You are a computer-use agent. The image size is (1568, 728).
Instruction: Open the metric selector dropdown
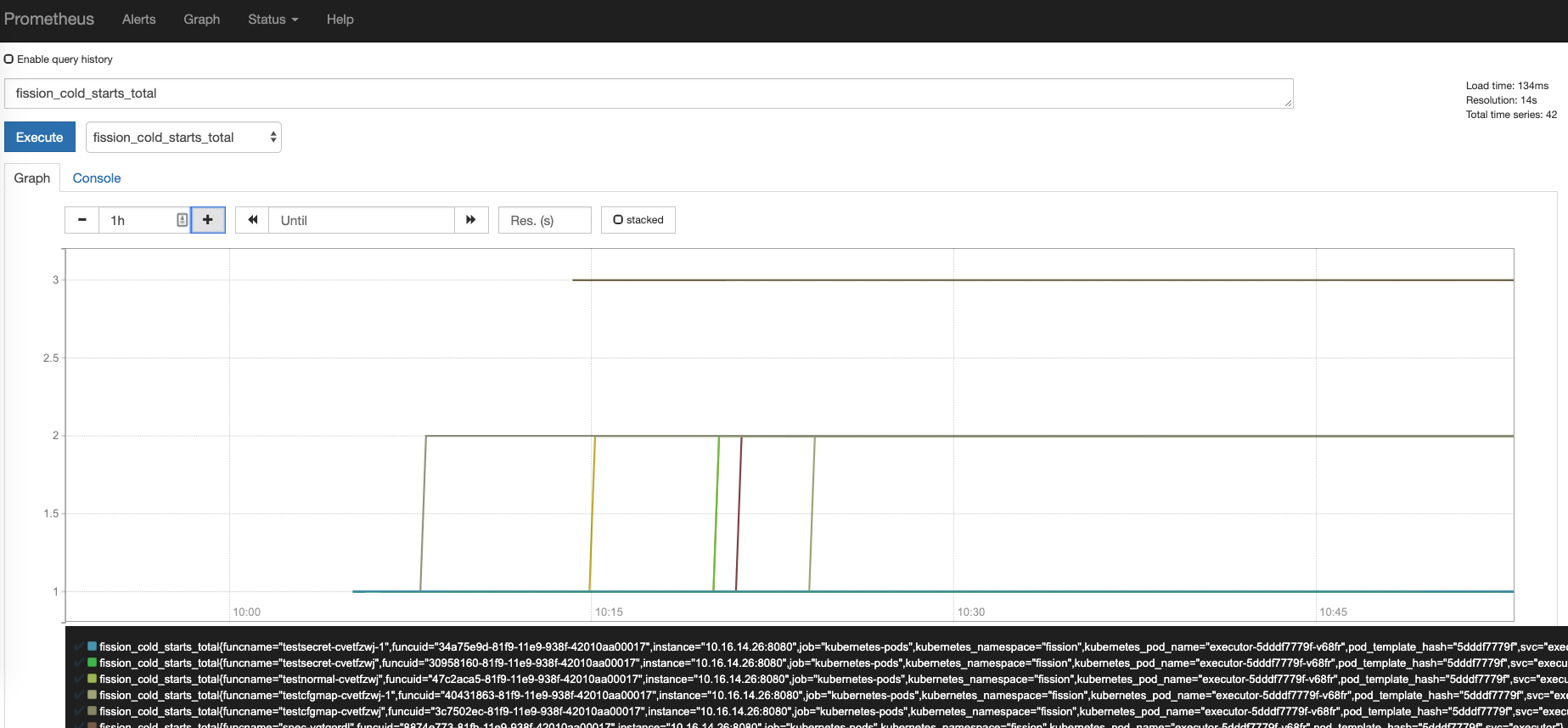click(183, 138)
